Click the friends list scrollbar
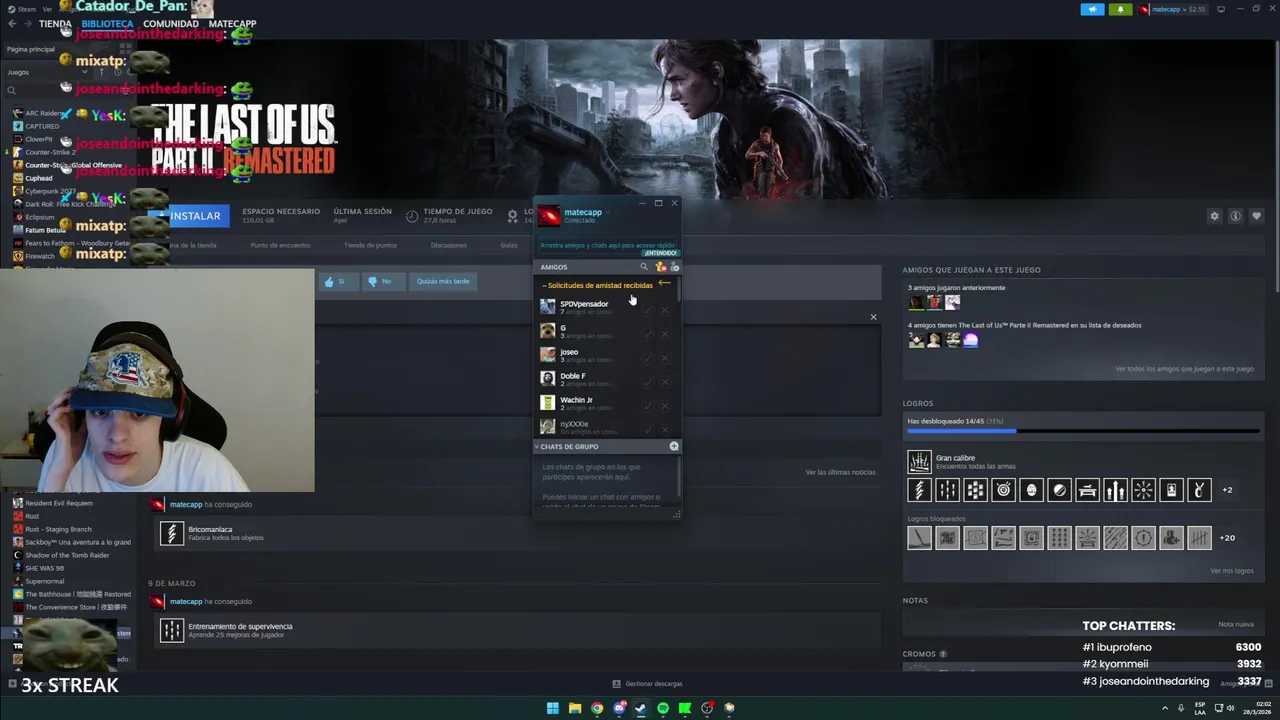This screenshot has width=1280, height=720. coord(679,290)
